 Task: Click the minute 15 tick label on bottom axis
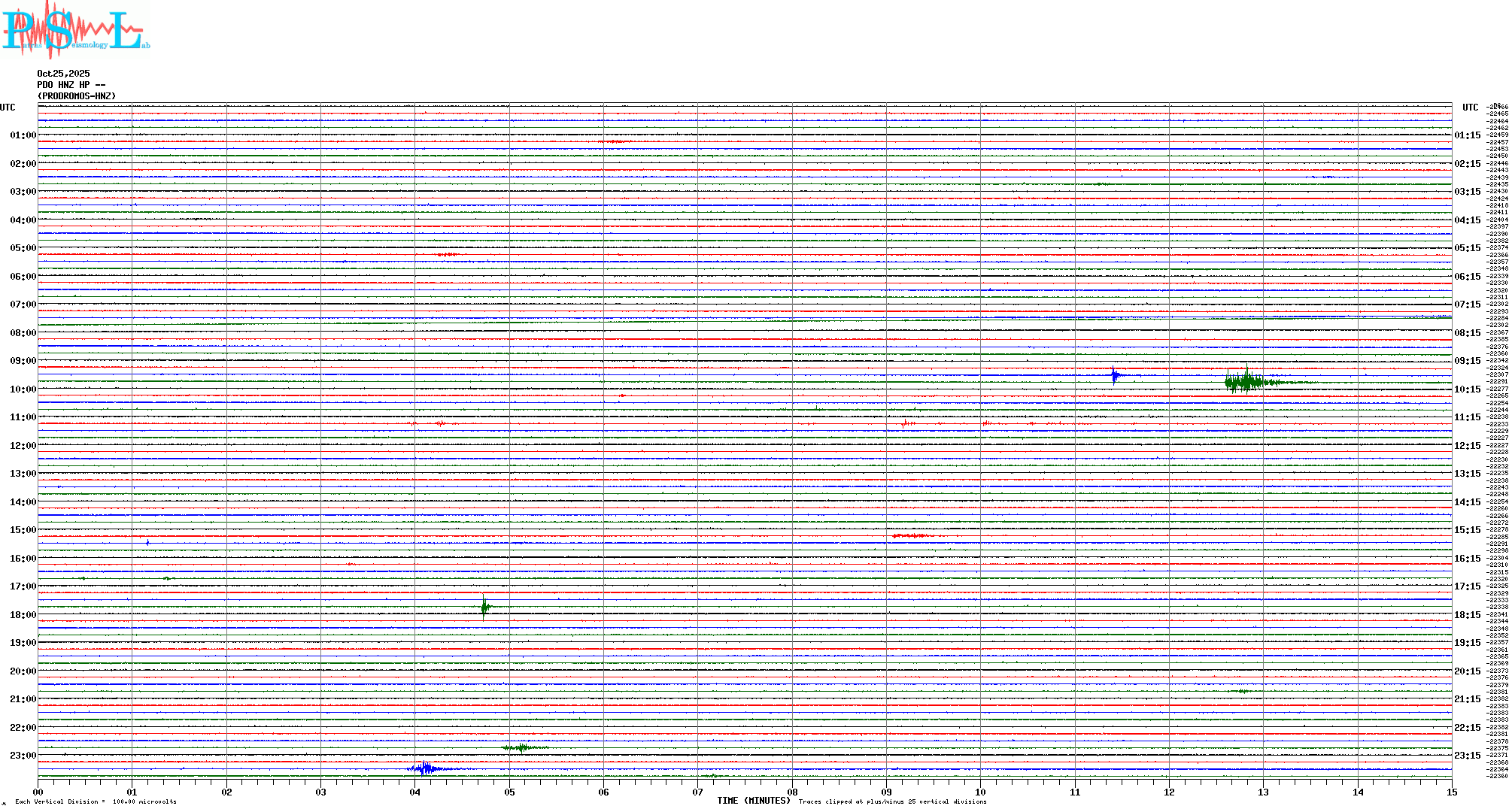1451,792
